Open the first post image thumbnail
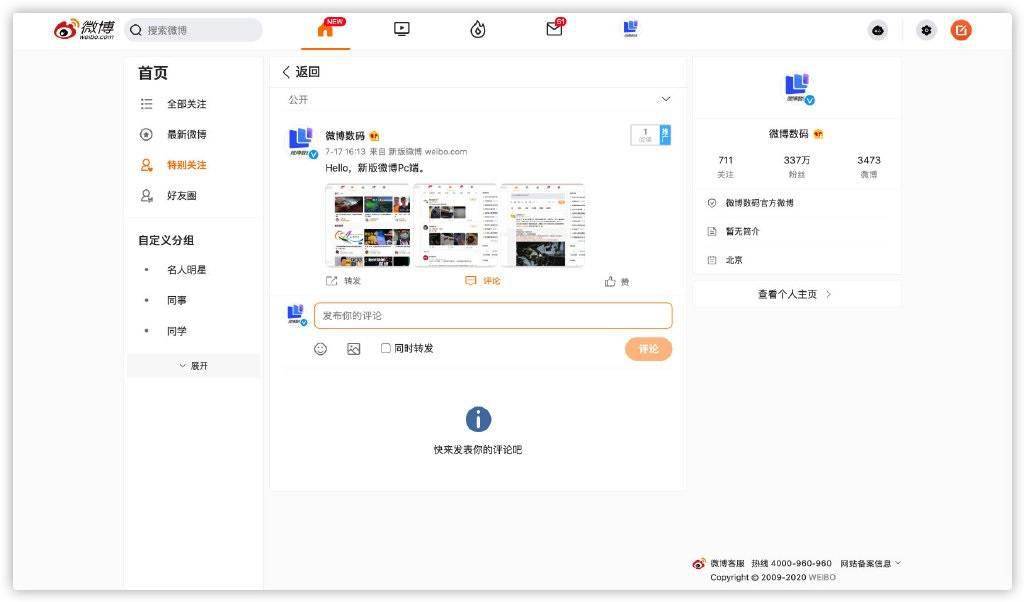The height and width of the screenshot is (602, 1024). click(x=368, y=225)
